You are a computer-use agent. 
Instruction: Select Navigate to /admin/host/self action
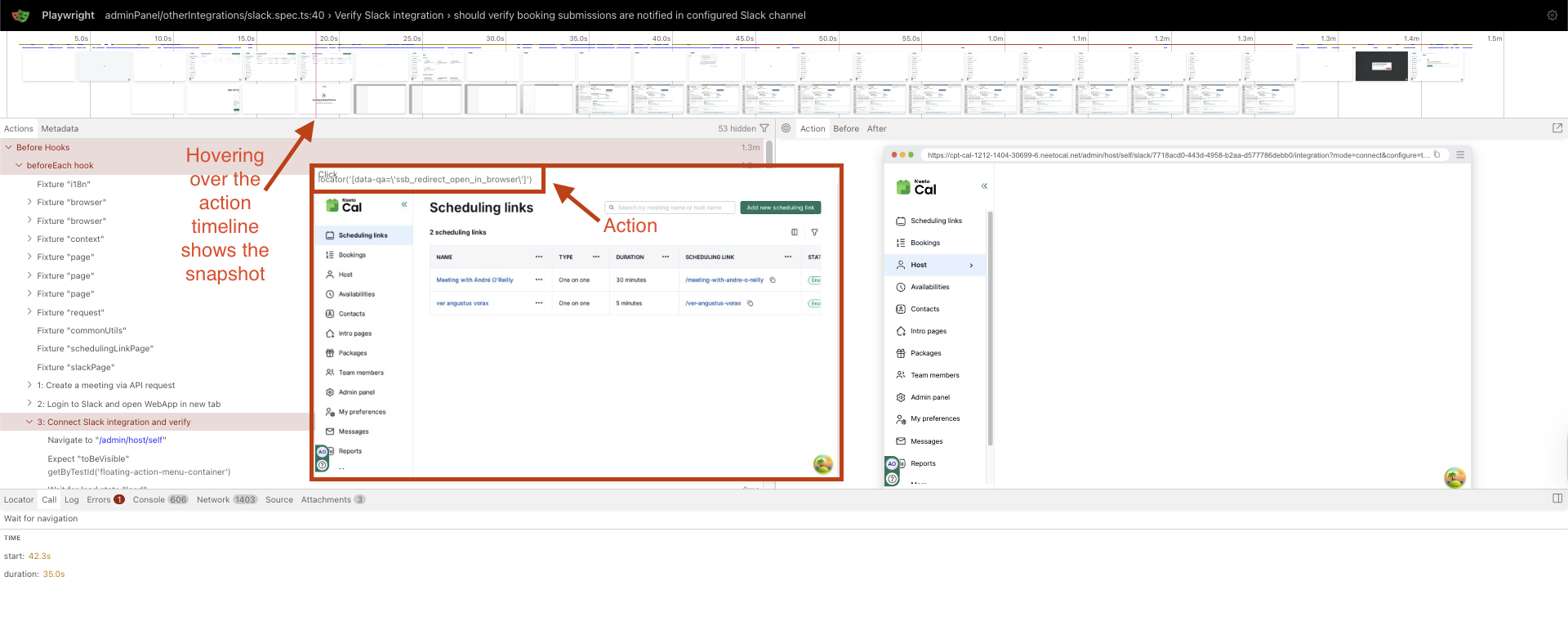coord(106,440)
